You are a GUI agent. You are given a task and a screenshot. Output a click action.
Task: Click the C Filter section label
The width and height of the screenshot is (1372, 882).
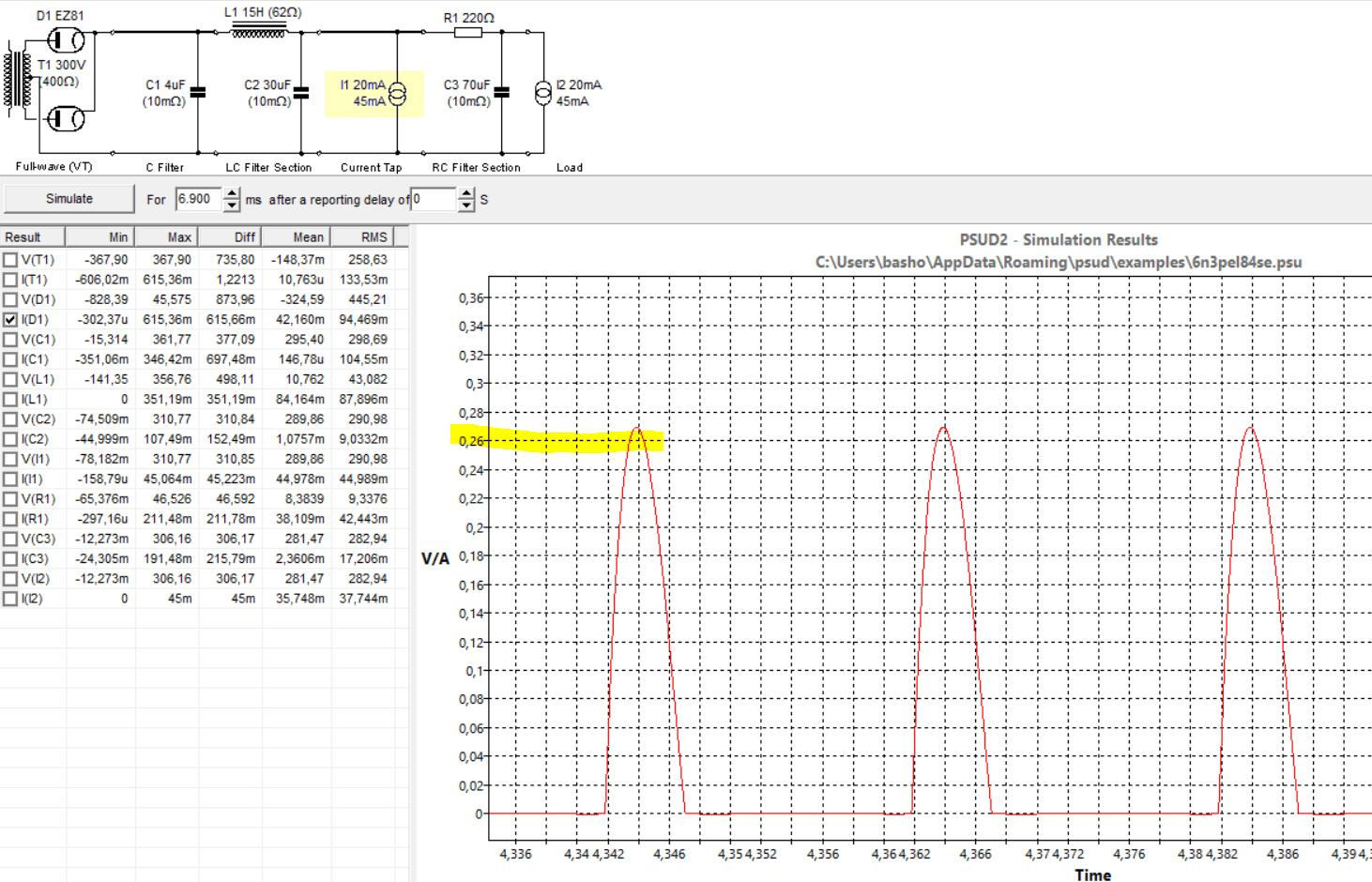coord(164,168)
